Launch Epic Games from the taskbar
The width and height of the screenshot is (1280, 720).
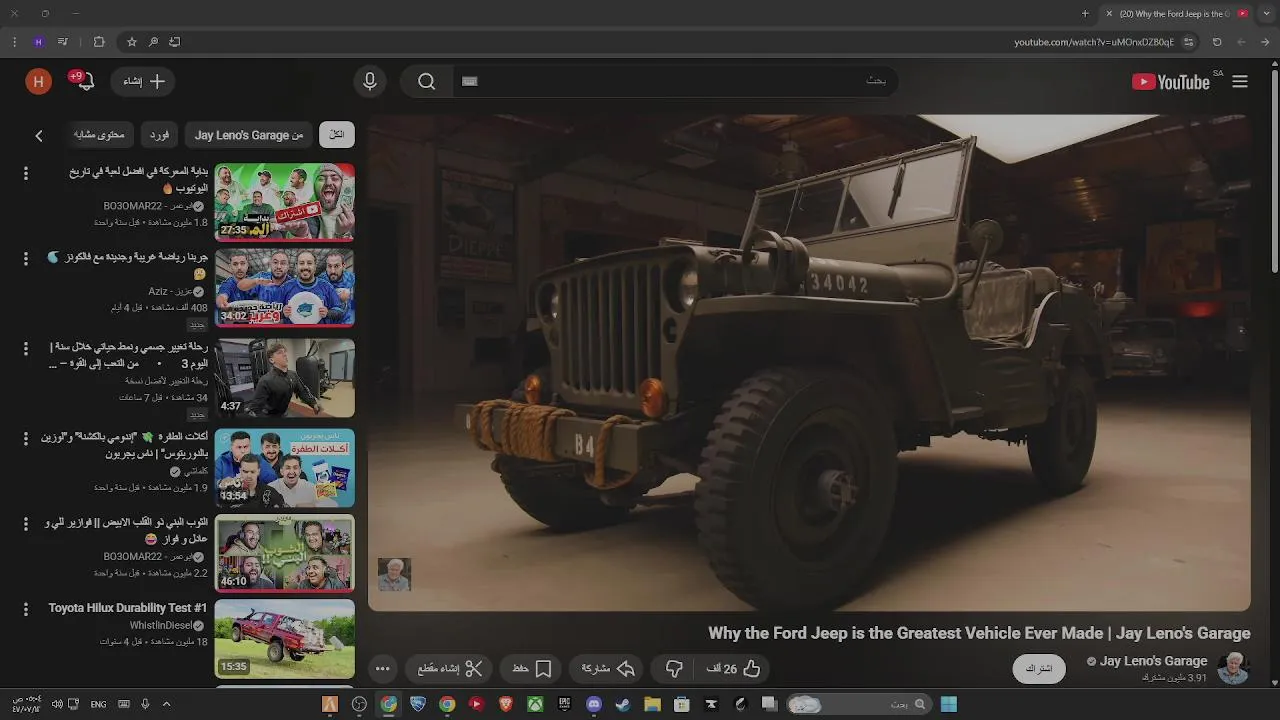point(564,704)
